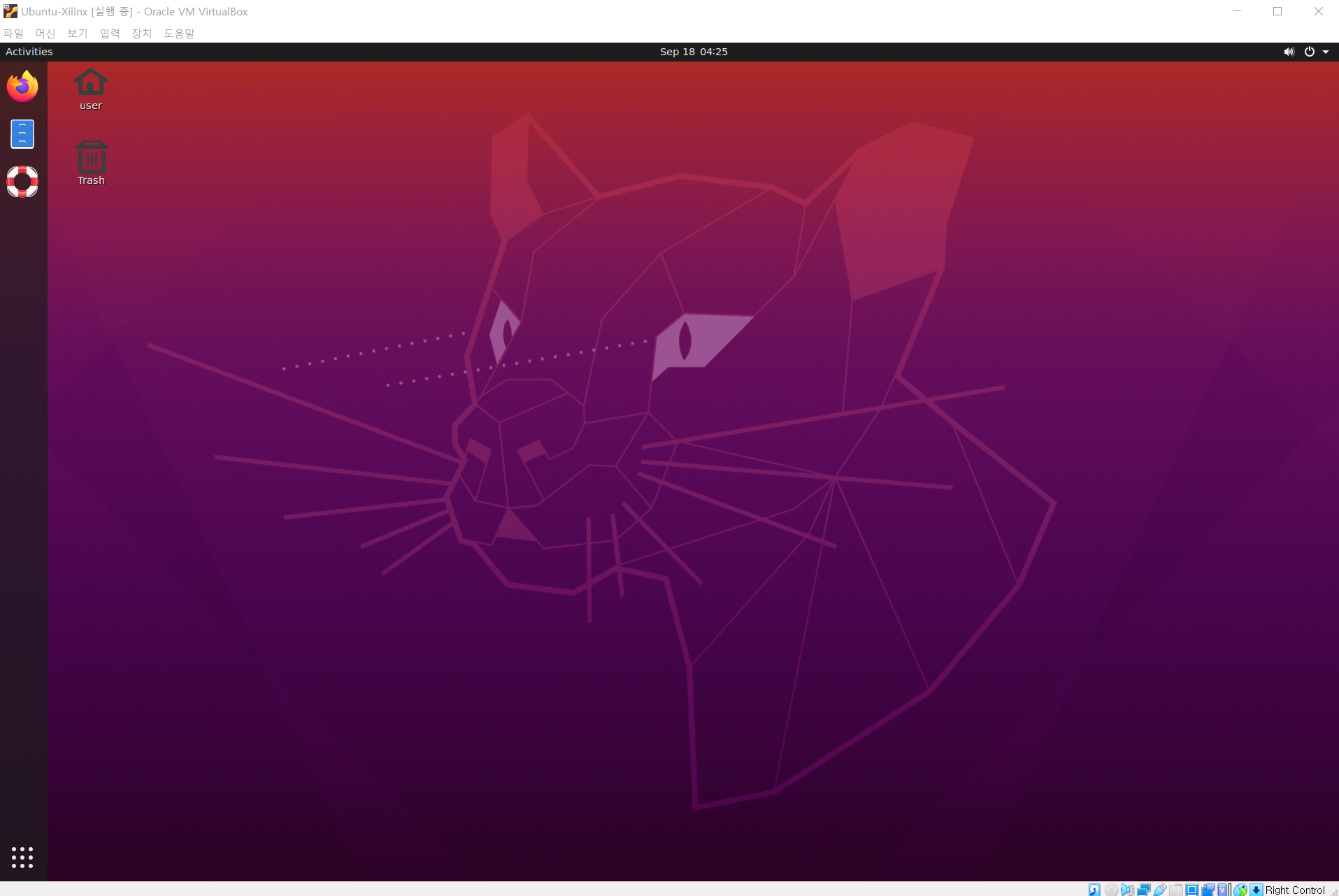Close the VirtualBox VM window
Viewport: 1339px width, 896px height.
[1318, 11]
